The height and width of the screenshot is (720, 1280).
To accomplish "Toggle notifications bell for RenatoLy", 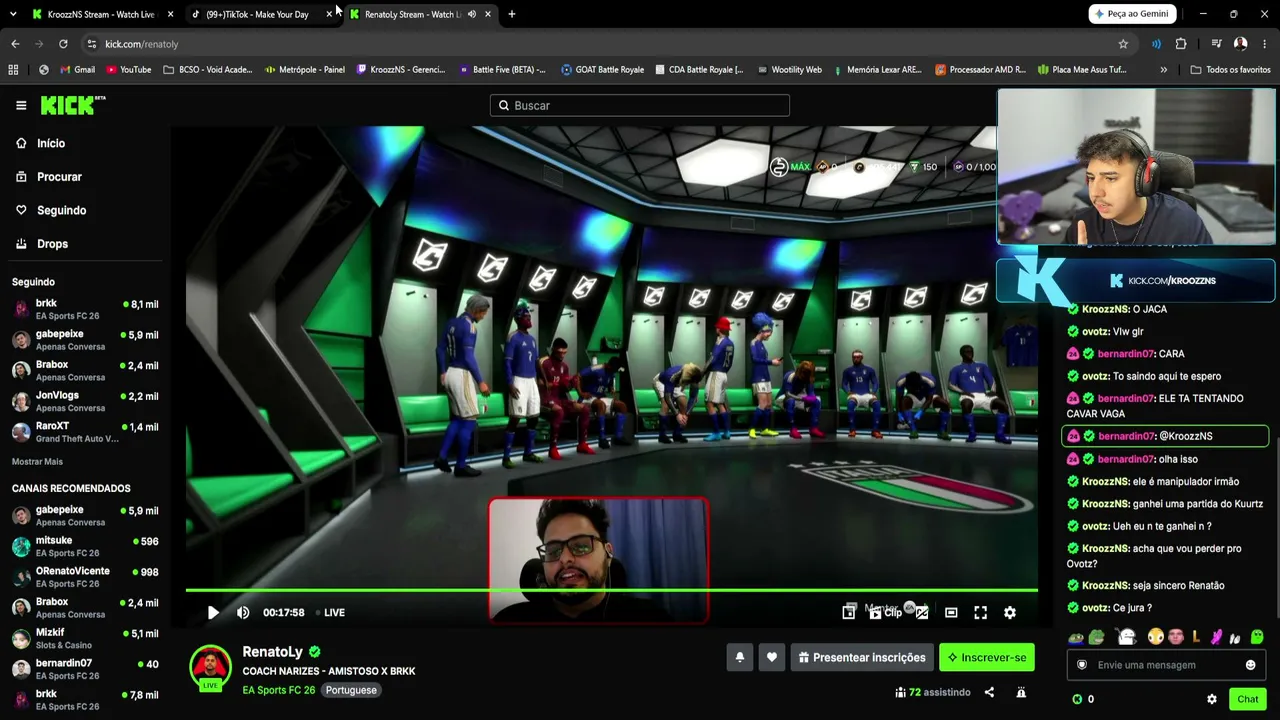I will [x=740, y=657].
